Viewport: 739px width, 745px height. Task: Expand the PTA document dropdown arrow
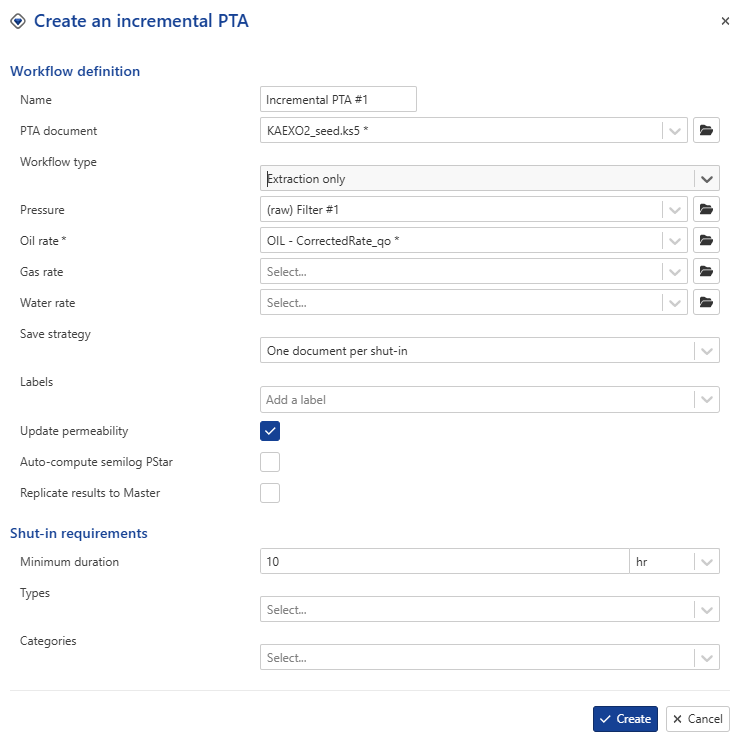(x=674, y=131)
